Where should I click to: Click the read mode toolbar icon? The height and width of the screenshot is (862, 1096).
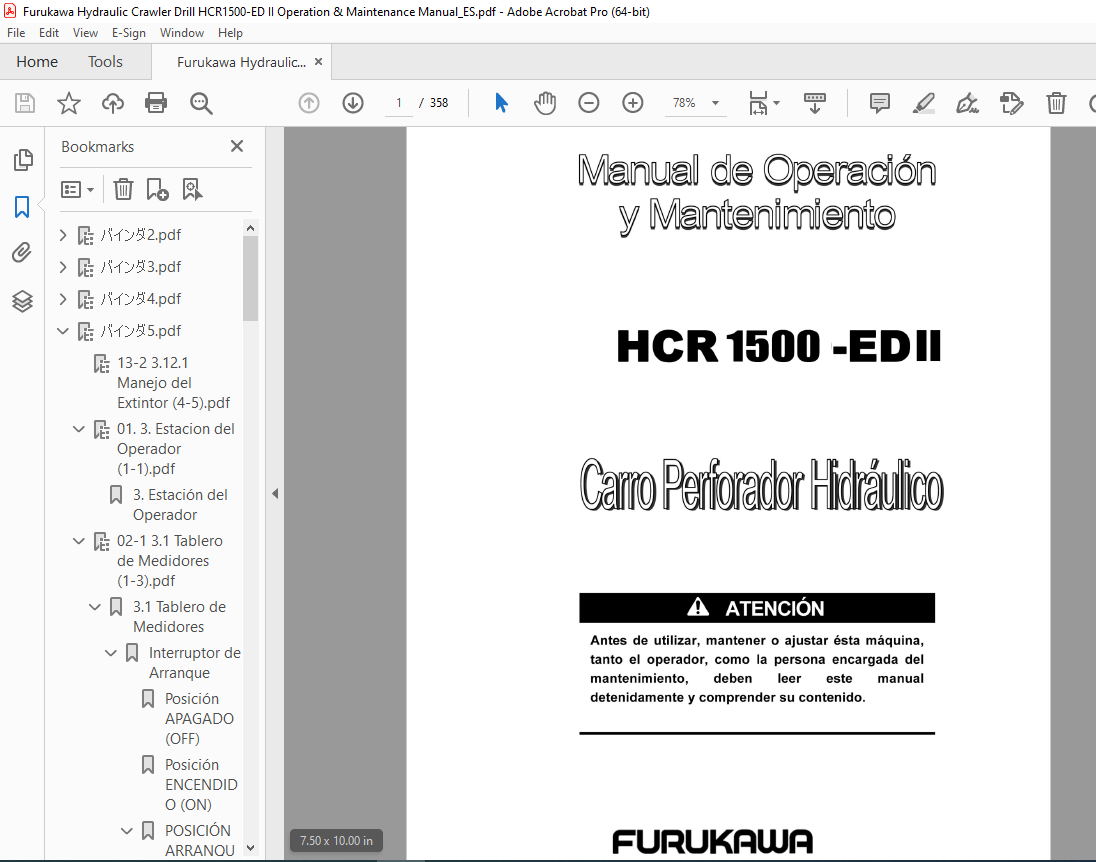(815, 103)
